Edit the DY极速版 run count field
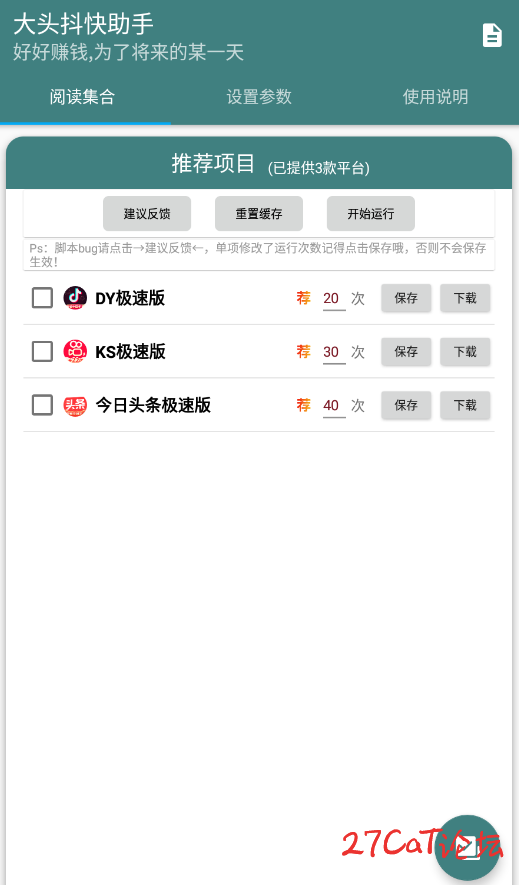 click(334, 299)
